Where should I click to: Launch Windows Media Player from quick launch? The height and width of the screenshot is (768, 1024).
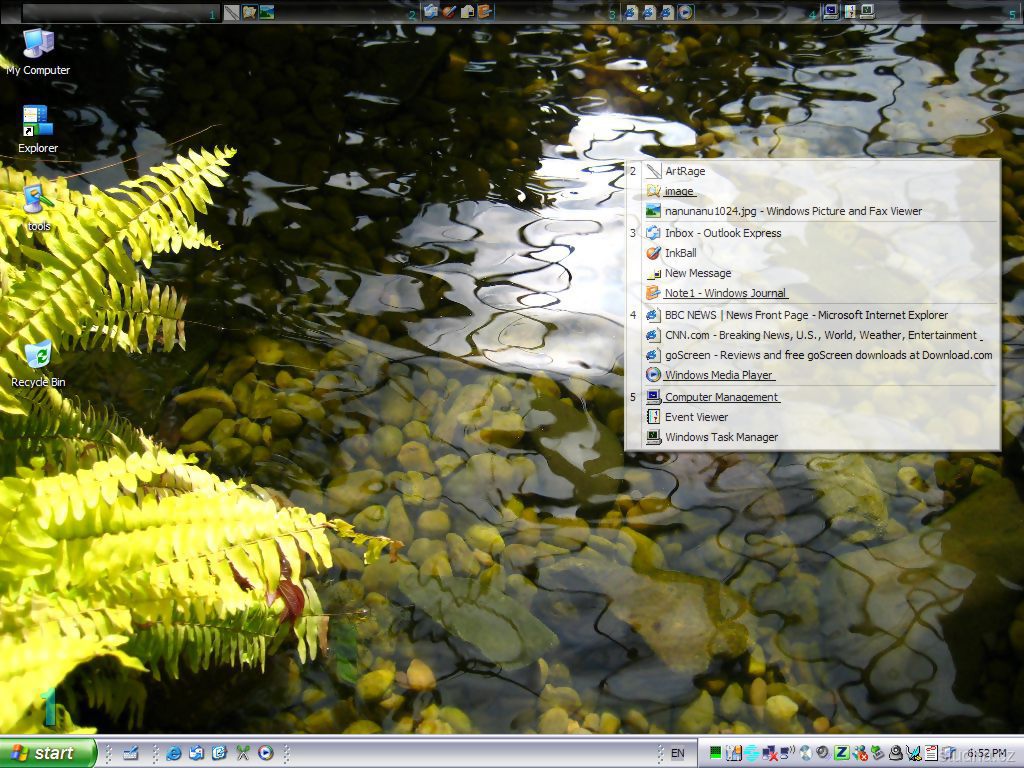pyautogui.click(x=265, y=753)
